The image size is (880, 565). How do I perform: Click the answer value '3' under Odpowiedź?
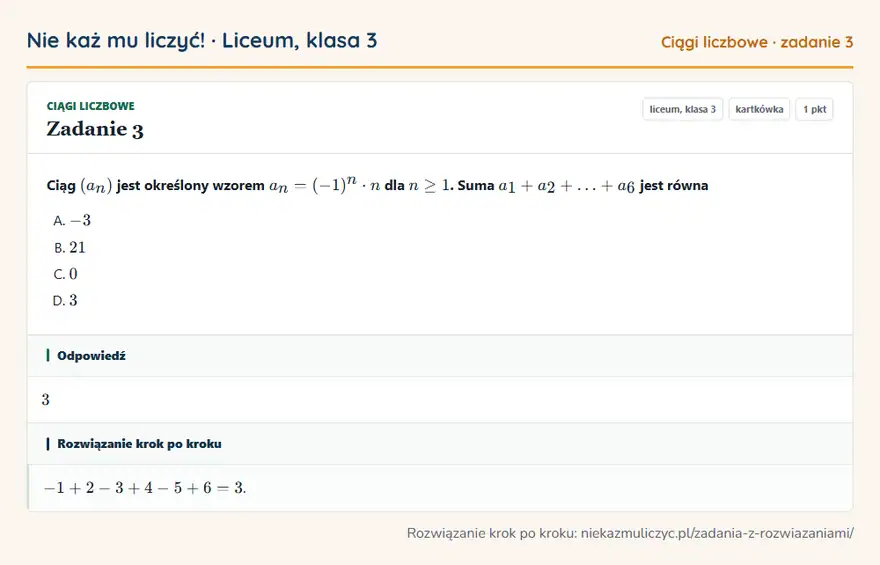click(x=45, y=399)
